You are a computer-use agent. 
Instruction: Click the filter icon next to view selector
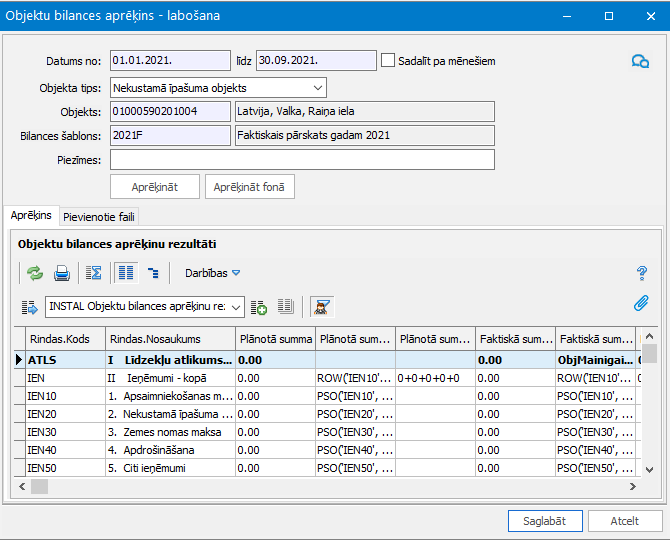pos(322,306)
